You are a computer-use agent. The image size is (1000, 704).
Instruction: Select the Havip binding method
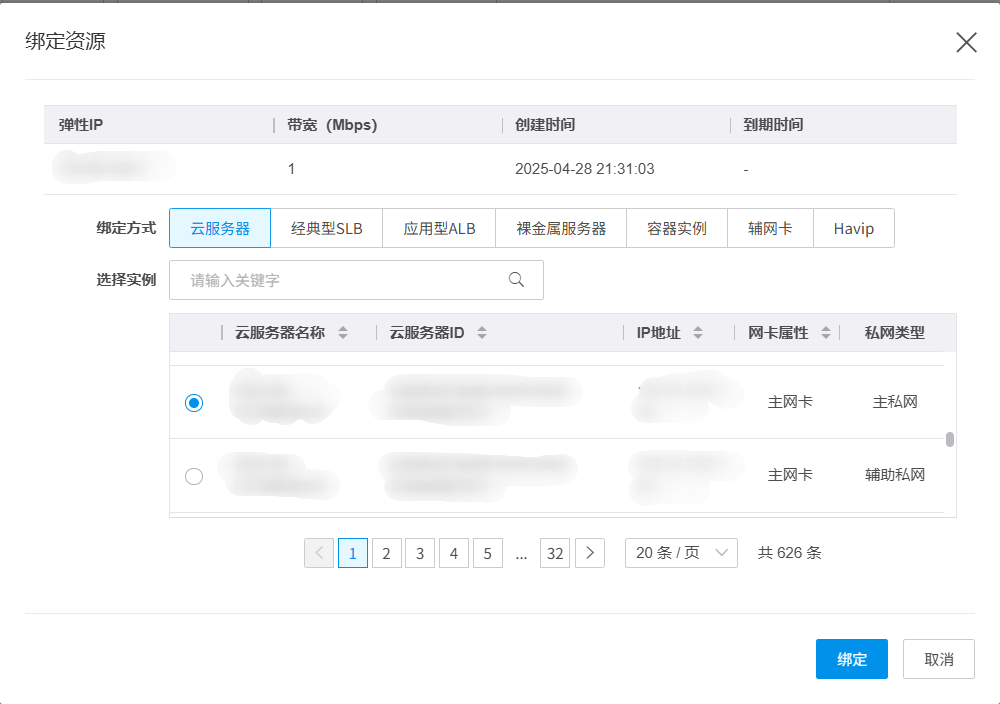(853, 228)
